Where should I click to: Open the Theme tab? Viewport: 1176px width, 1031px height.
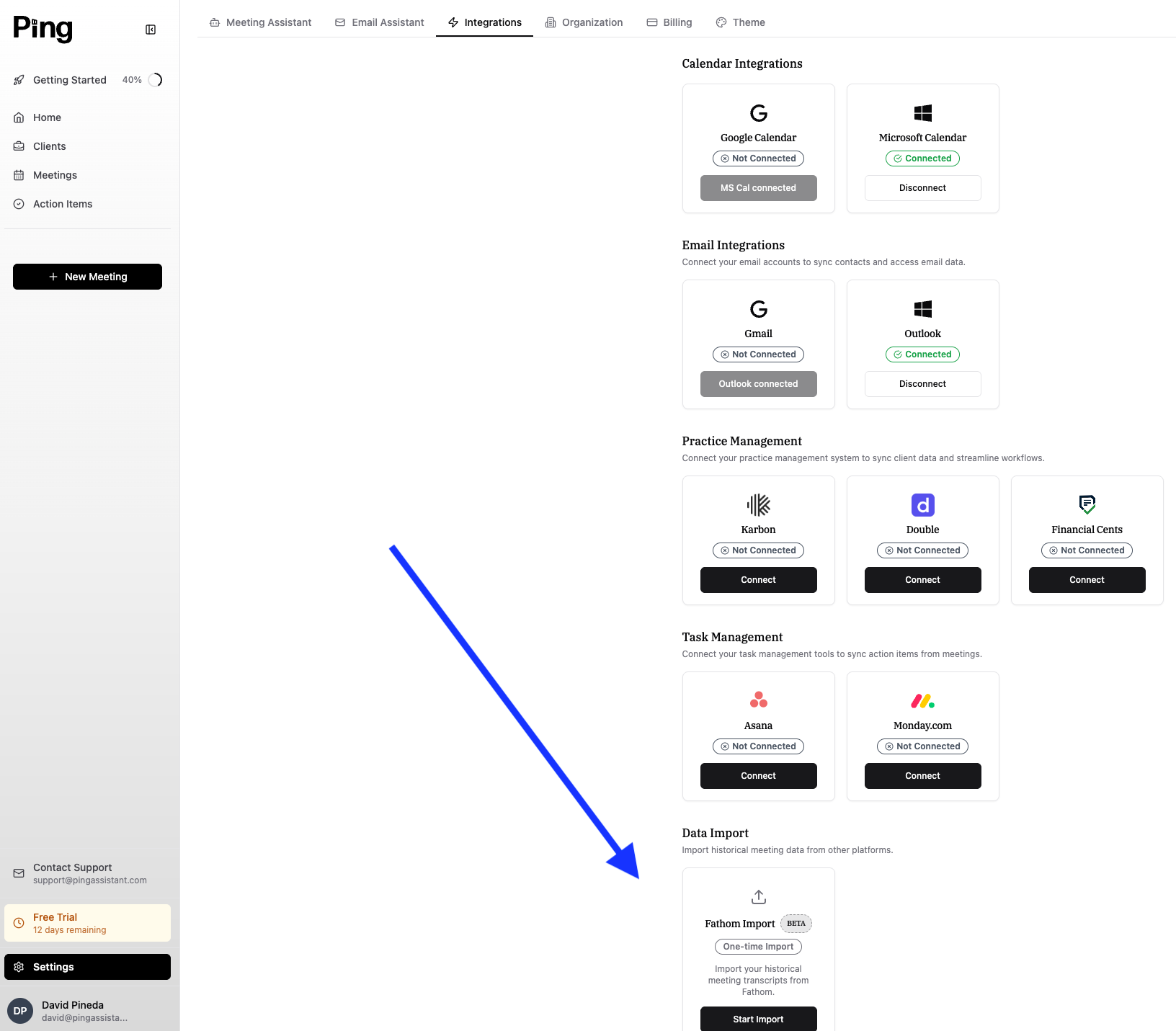[740, 22]
